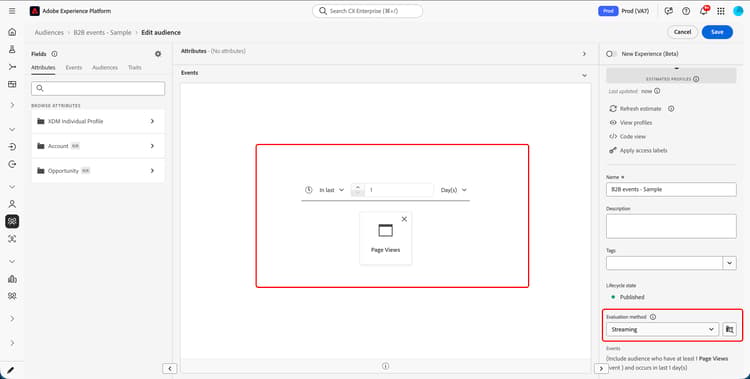Open the user profile avatar

pos(738,11)
